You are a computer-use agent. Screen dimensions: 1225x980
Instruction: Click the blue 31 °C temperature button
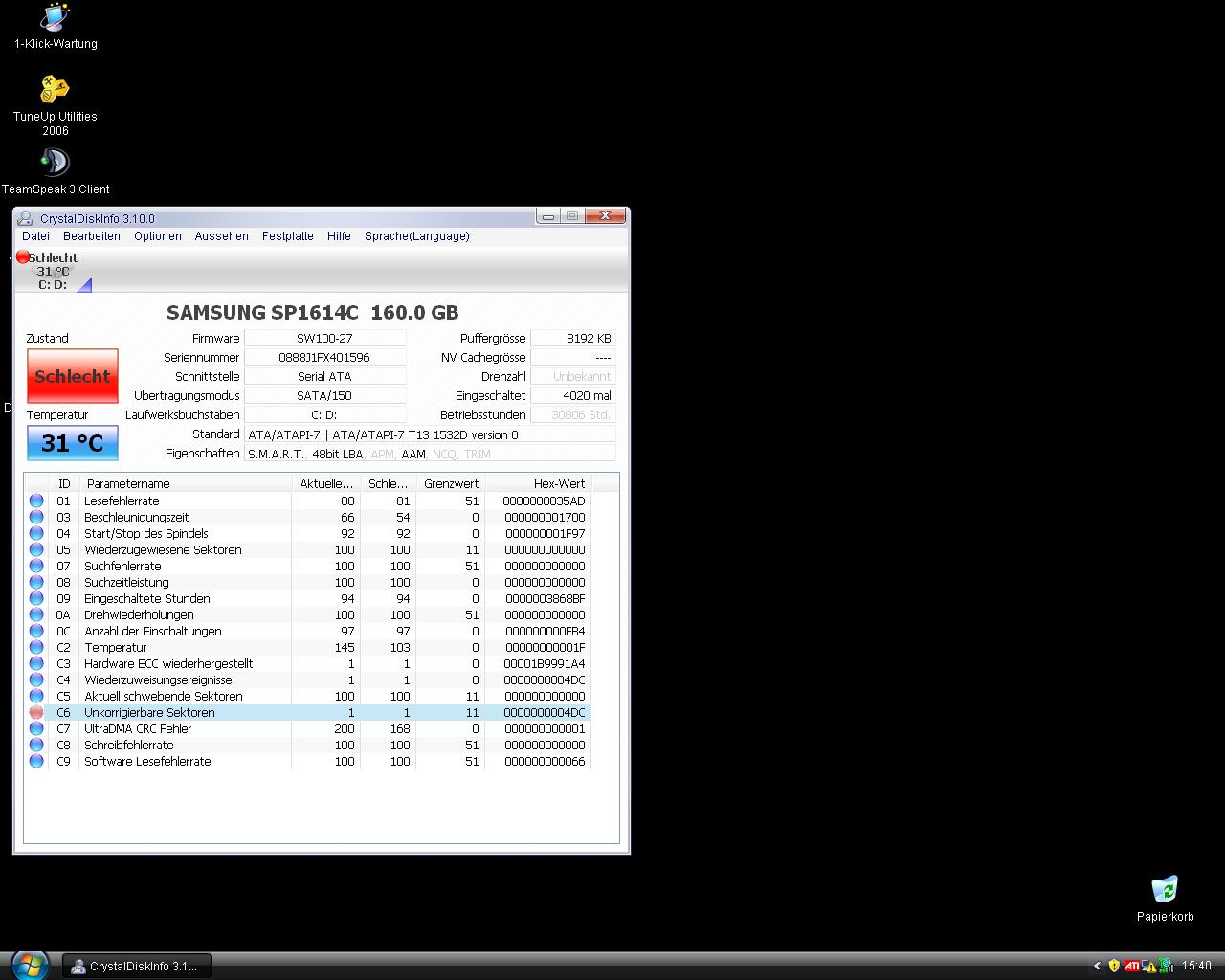73,443
